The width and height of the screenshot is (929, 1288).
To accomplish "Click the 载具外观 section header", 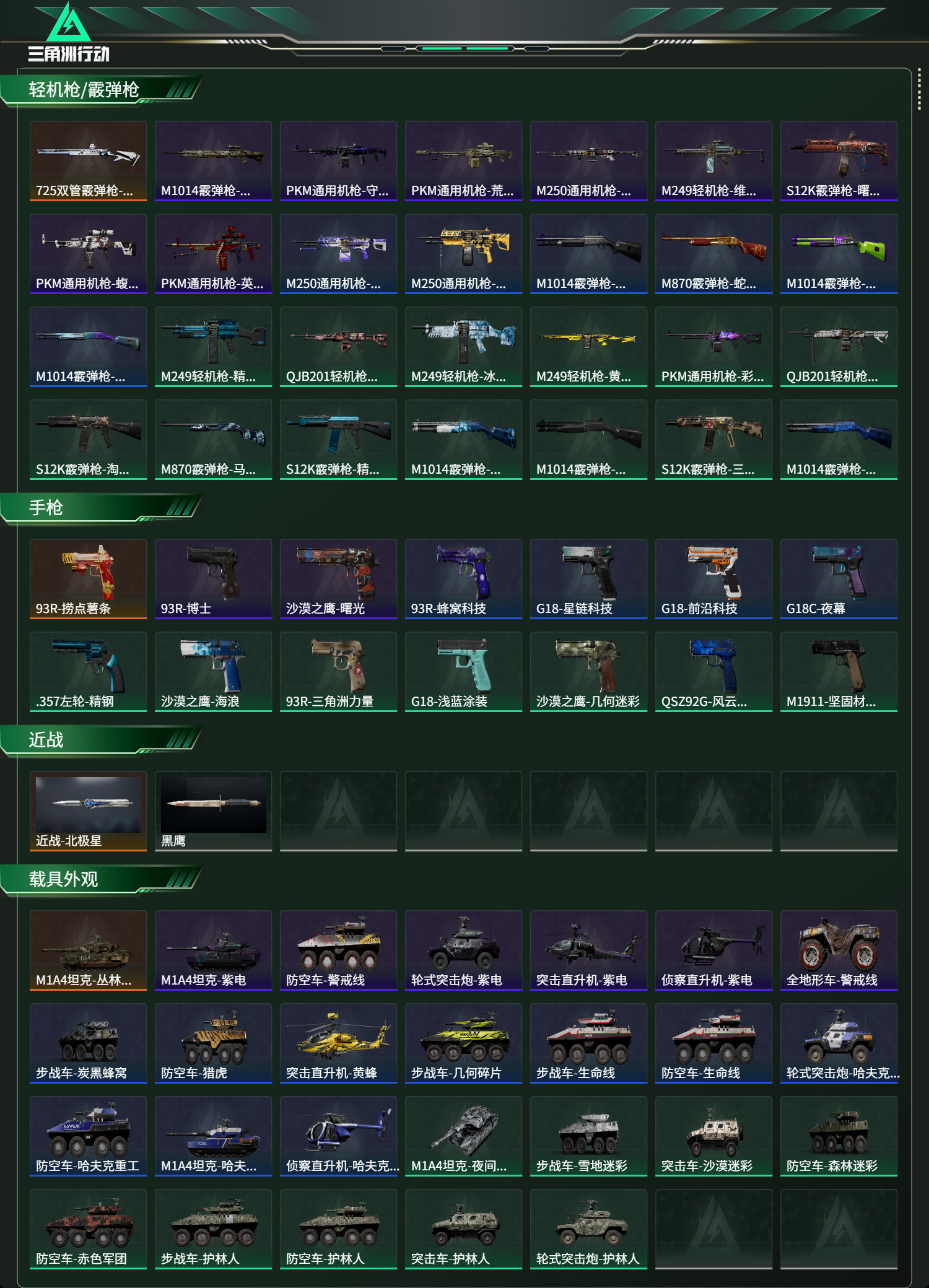I will pos(63,879).
